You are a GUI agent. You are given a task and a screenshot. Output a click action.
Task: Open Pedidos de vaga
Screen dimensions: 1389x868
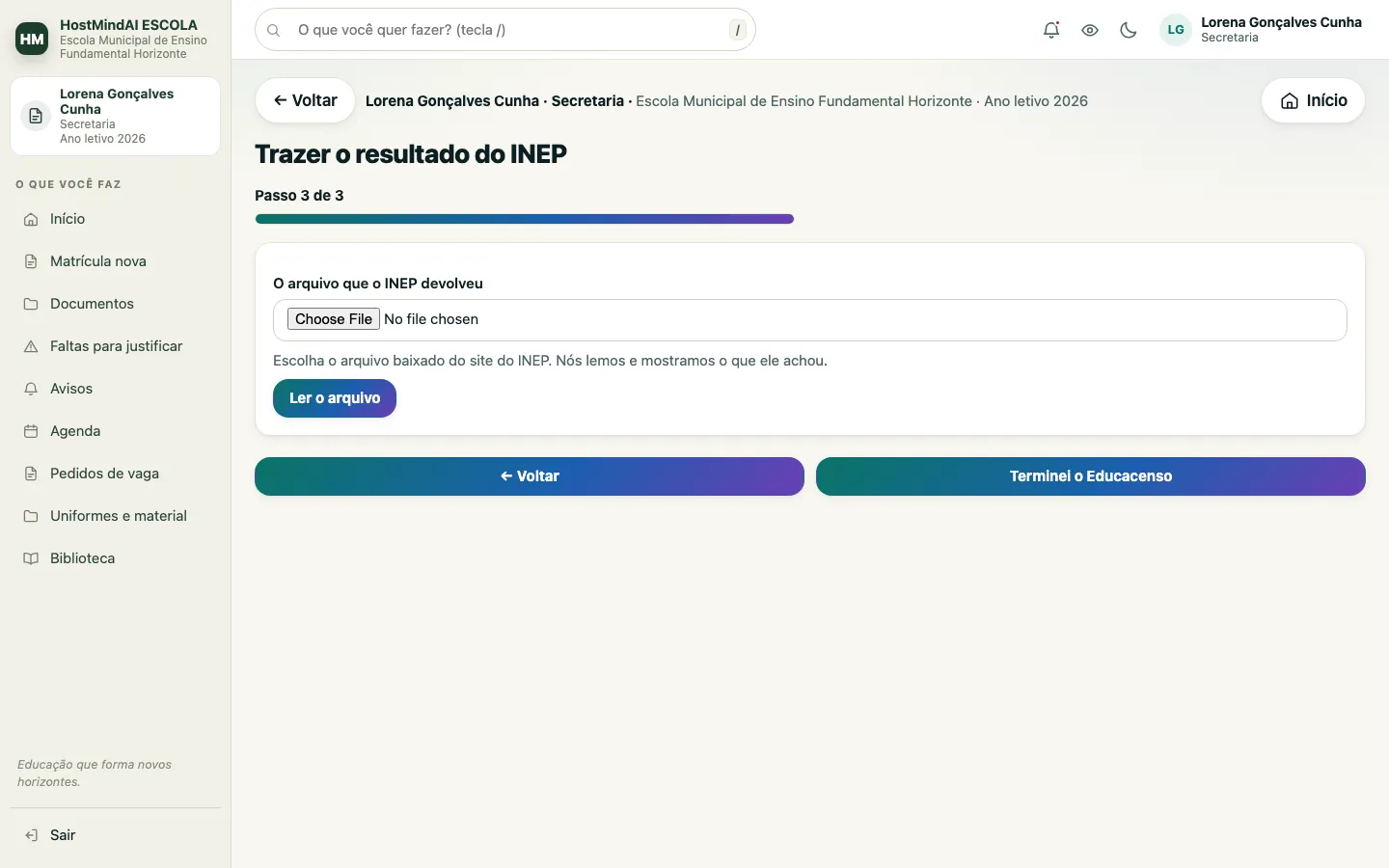tap(116, 474)
